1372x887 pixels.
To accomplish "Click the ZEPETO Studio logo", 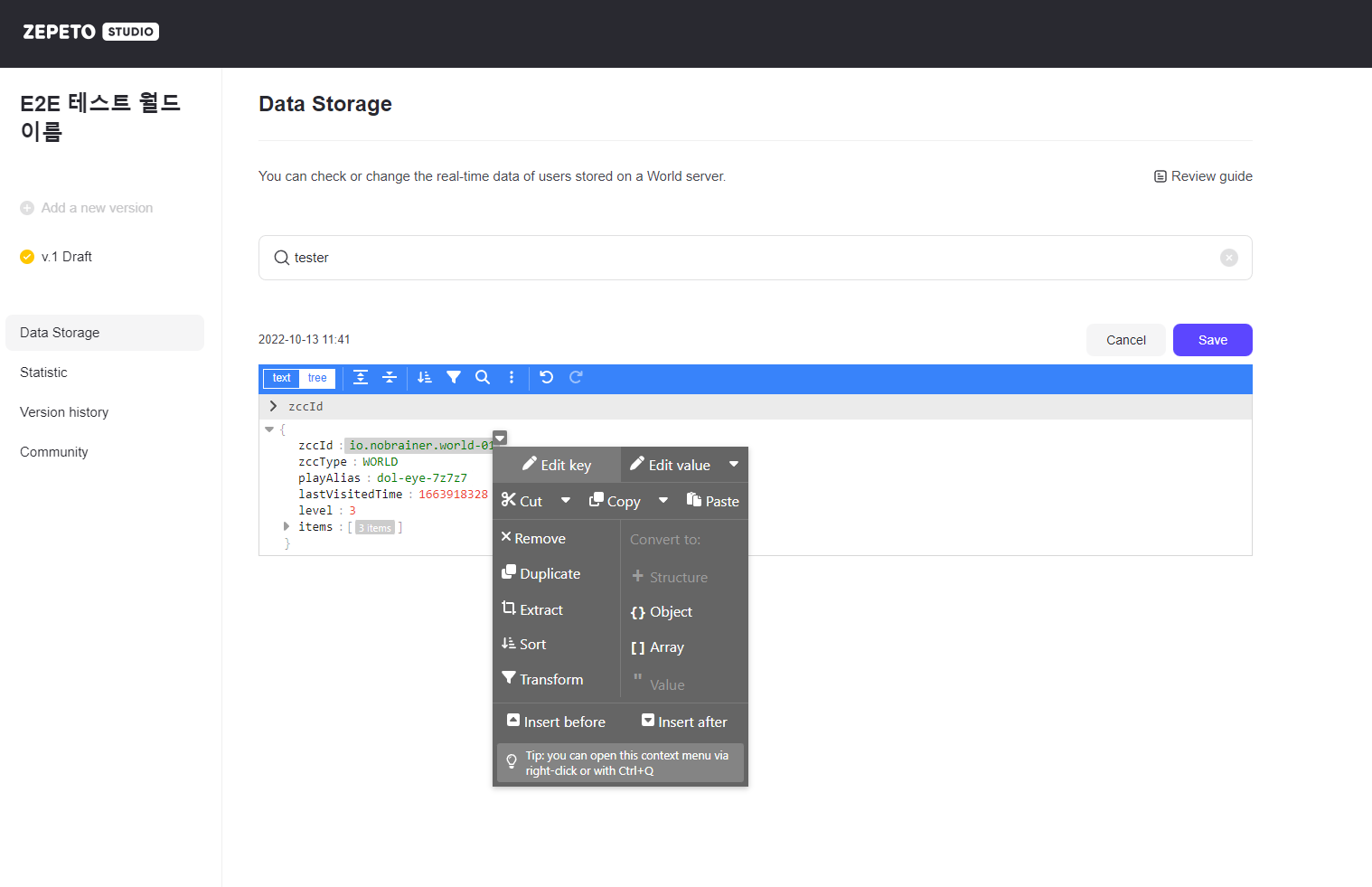I will tap(90, 32).
